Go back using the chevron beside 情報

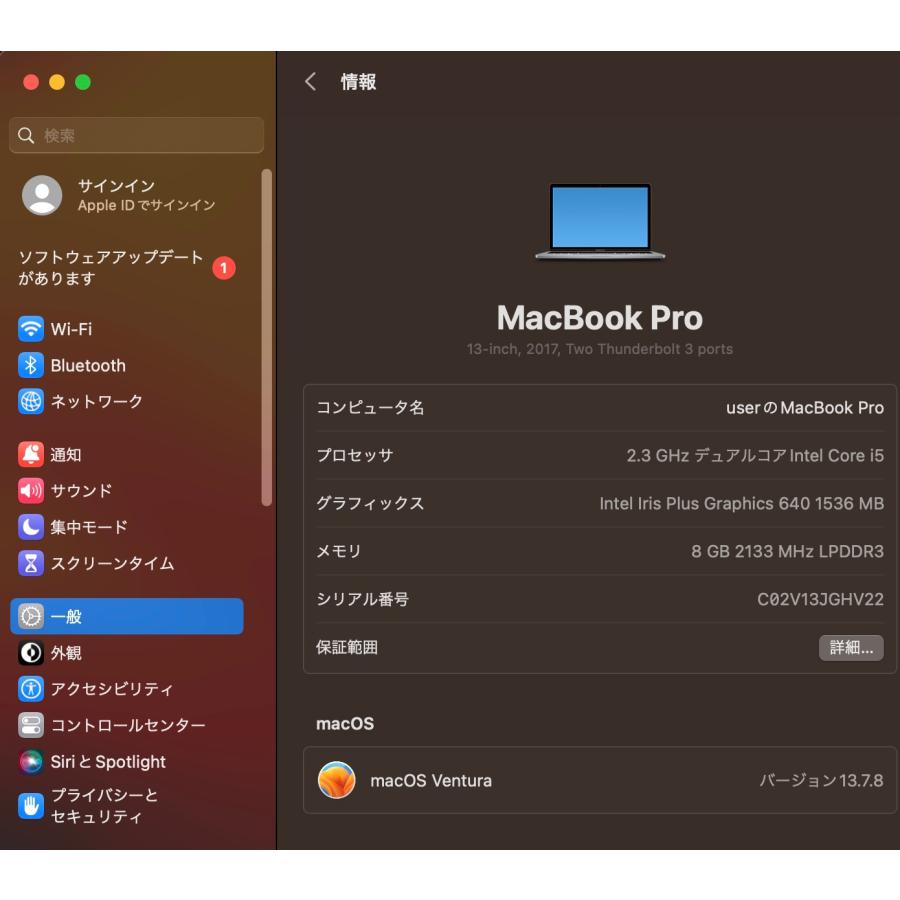coord(311,82)
